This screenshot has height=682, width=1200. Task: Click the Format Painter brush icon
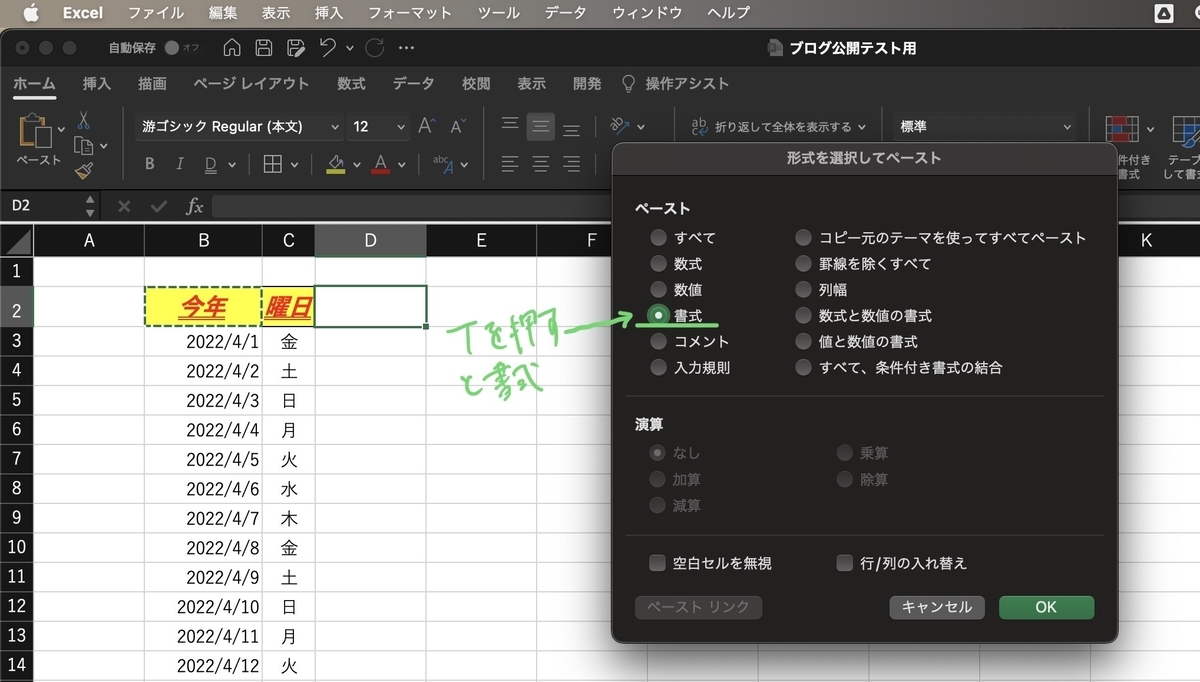(83, 171)
